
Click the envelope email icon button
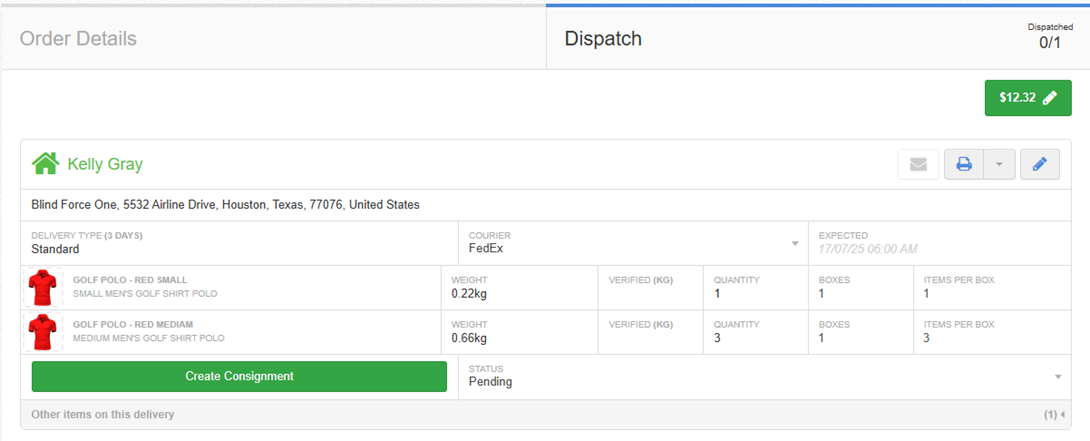click(x=918, y=164)
